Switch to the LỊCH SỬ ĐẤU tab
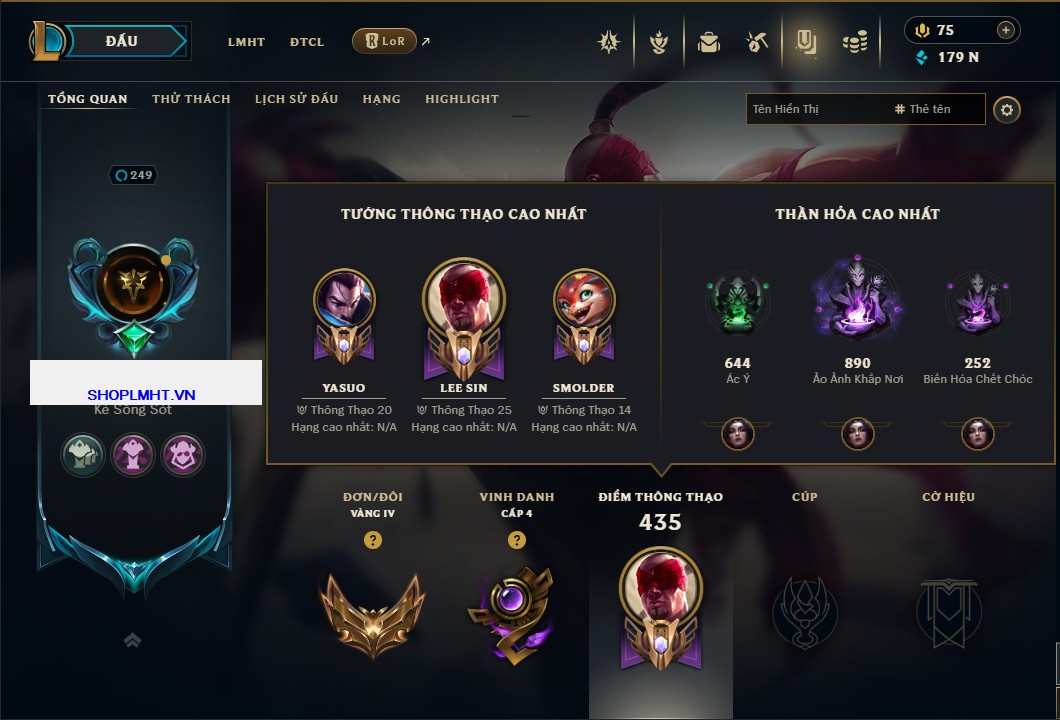 [x=296, y=99]
